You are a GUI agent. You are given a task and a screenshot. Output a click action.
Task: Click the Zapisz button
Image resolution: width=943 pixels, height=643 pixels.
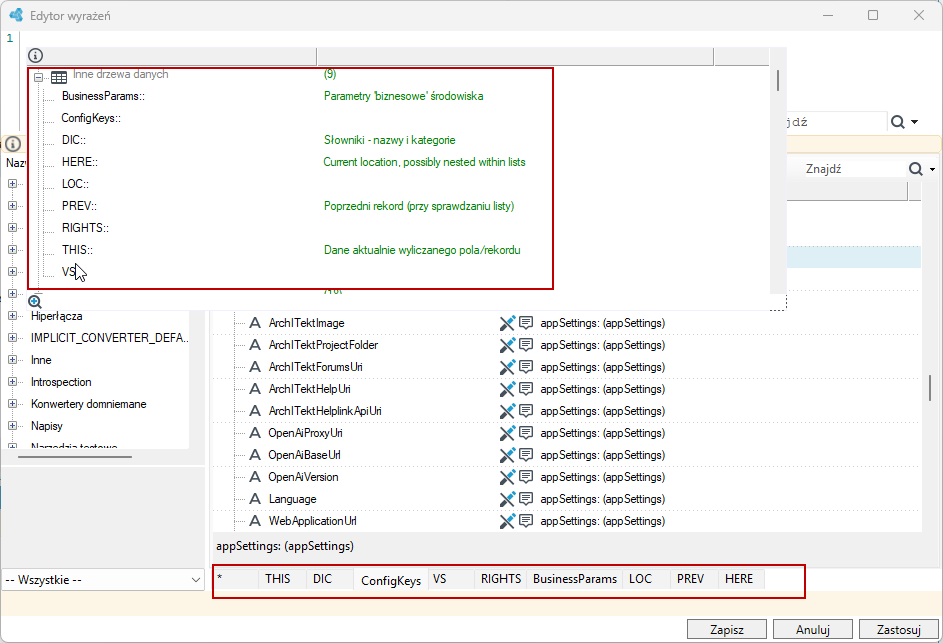[x=726, y=630]
